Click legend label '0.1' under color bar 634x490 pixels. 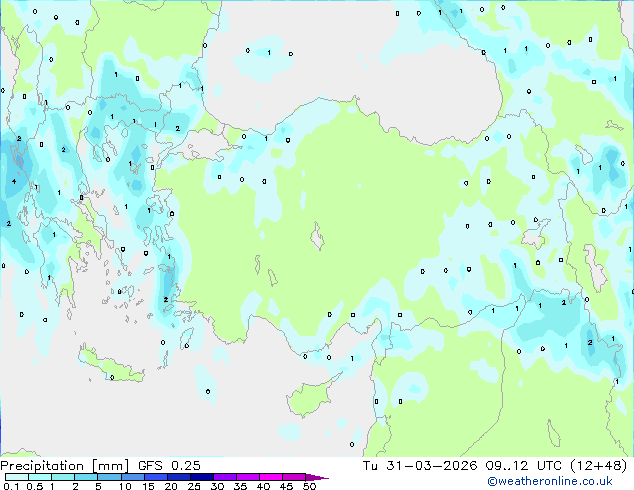click(11, 486)
